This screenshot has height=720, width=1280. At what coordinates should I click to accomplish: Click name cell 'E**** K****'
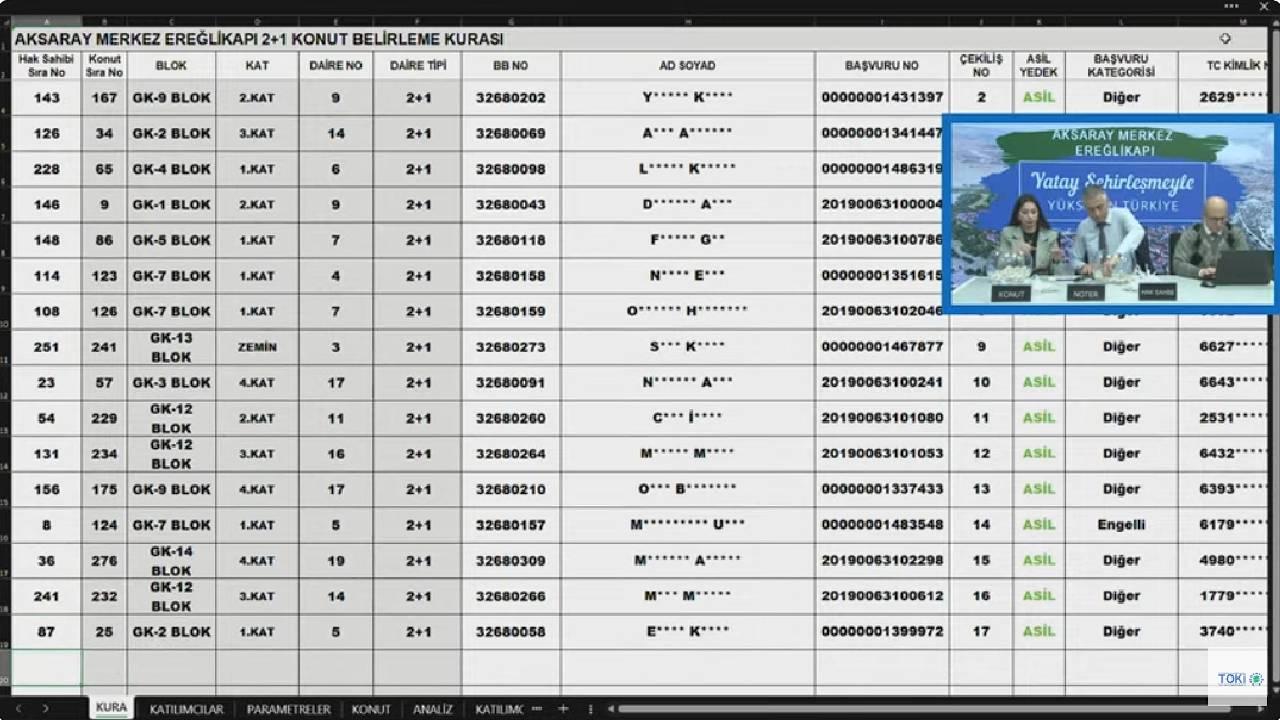coord(688,632)
